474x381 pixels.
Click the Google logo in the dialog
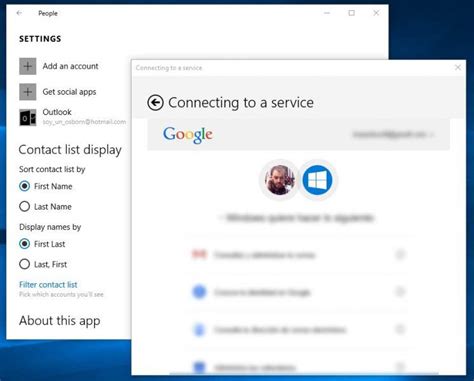[188, 134]
